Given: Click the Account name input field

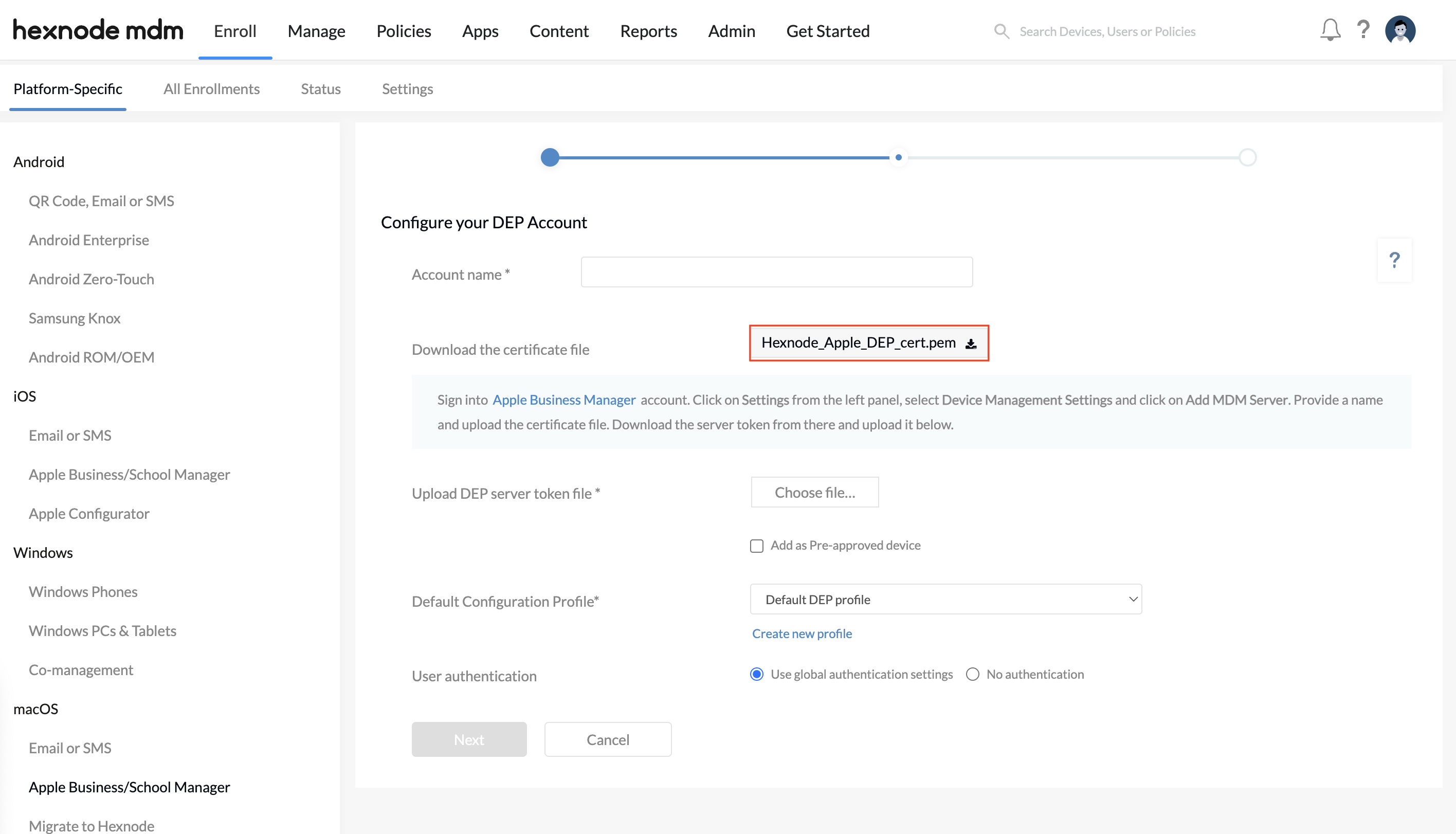Looking at the screenshot, I should [776, 272].
